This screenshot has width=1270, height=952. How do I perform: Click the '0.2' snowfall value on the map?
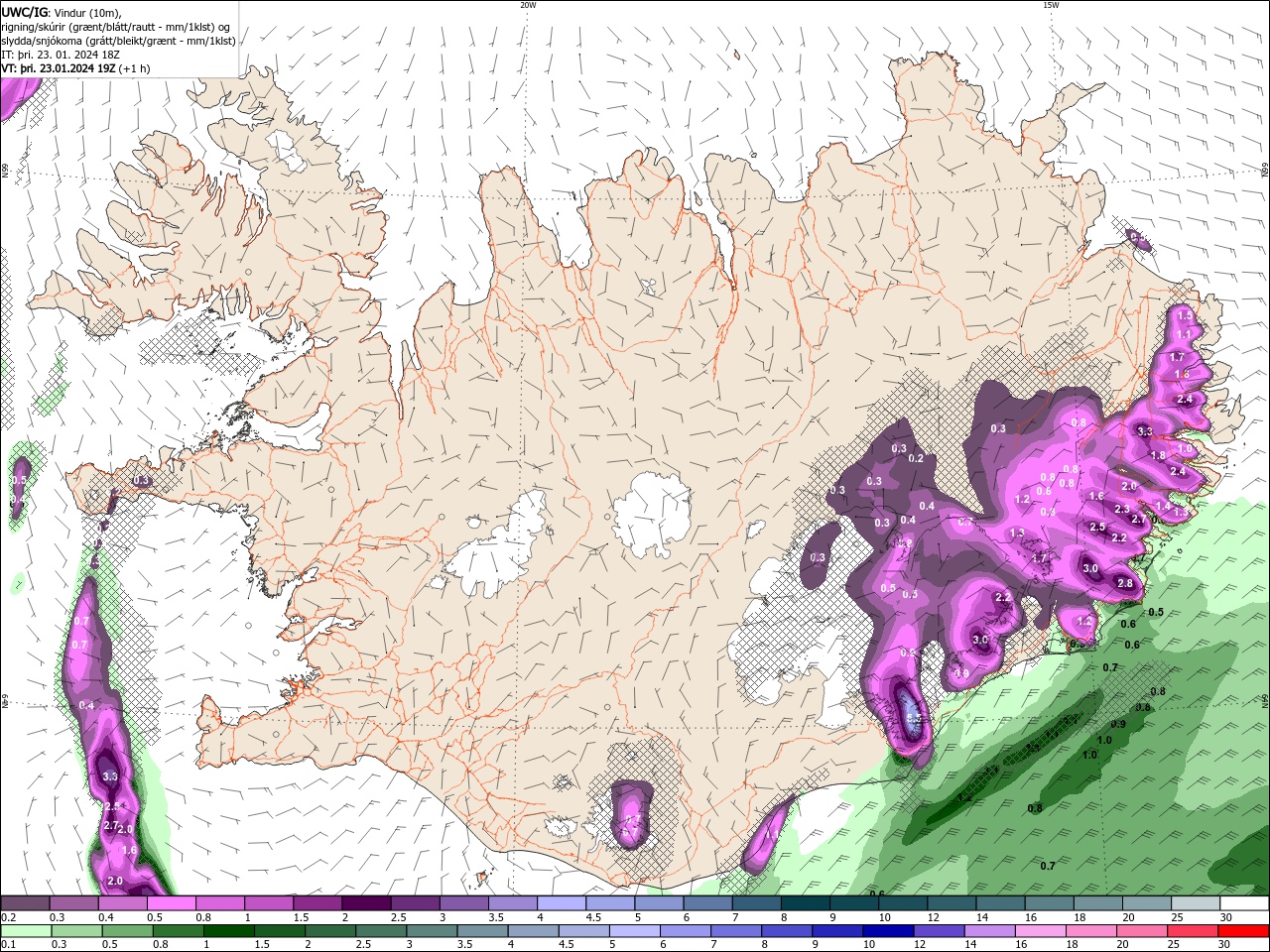pyautogui.click(x=916, y=458)
